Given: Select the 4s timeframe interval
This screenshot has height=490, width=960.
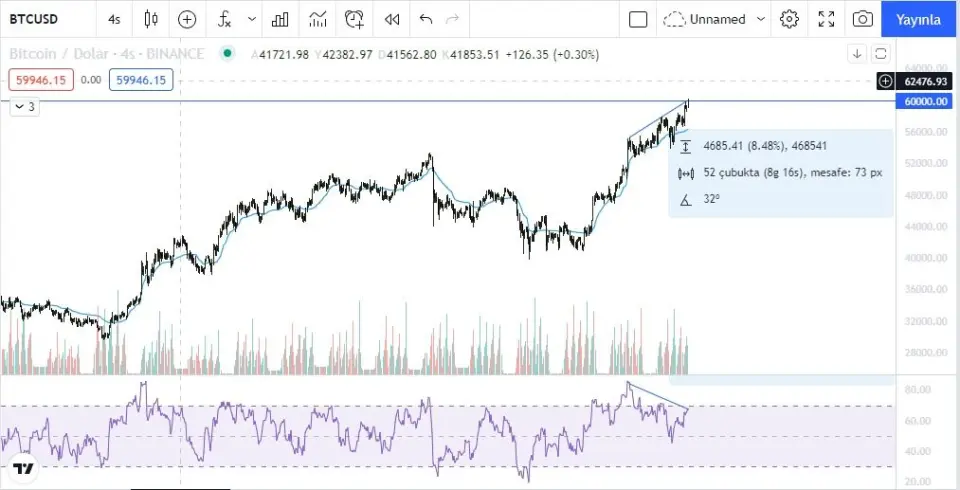Looking at the screenshot, I should 114,19.
